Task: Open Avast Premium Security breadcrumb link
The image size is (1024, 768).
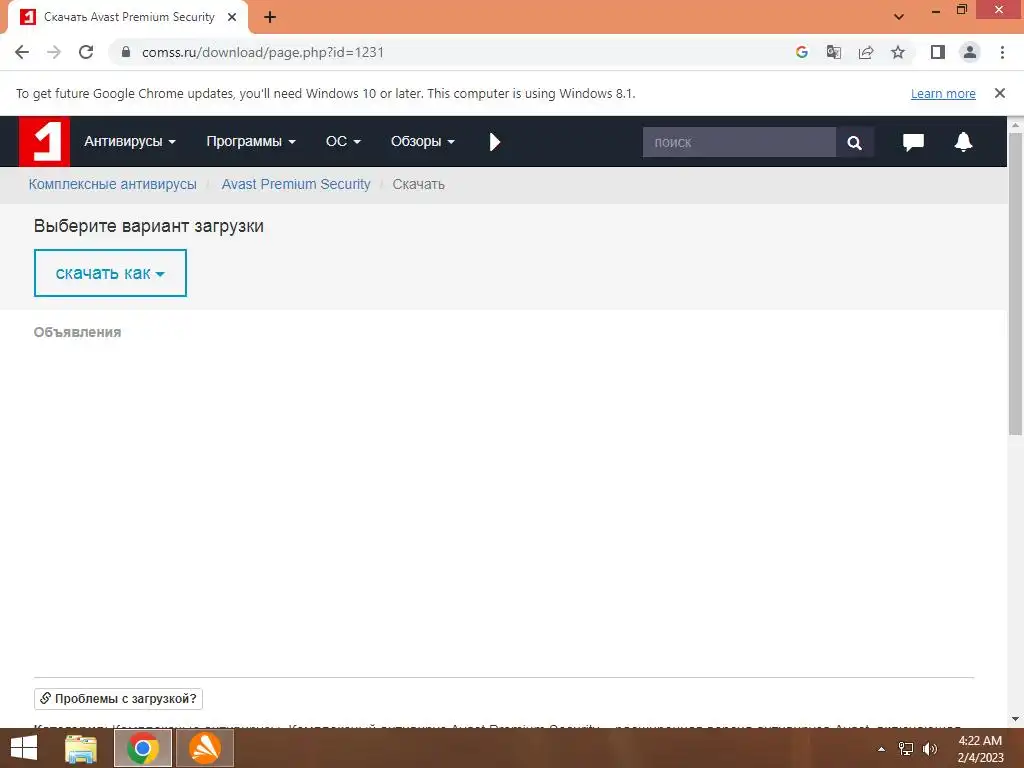Action: pyautogui.click(x=296, y=184)
